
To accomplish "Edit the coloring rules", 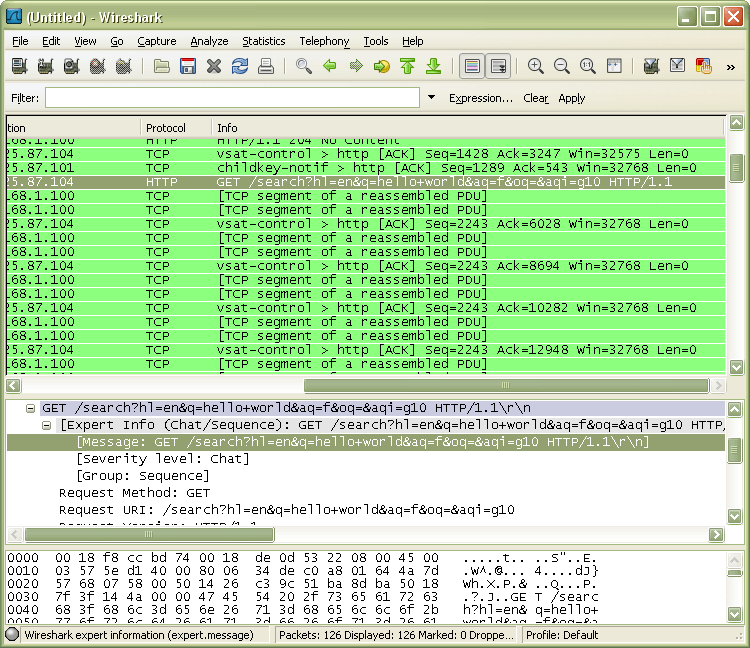I will [704, 66].
